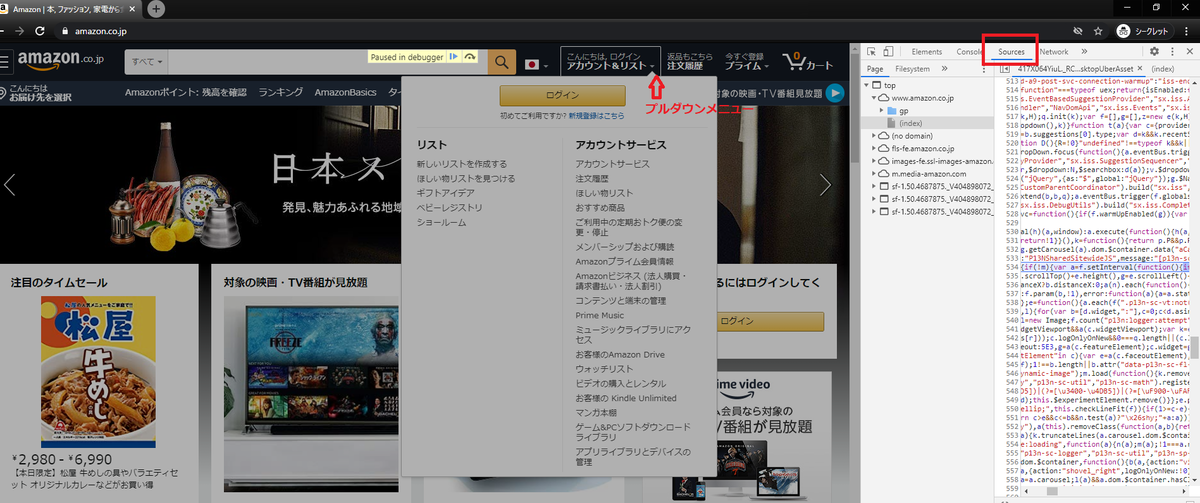Switch to the Elements tab
The image size is (1200, 503).
click(x=926, y=51)
